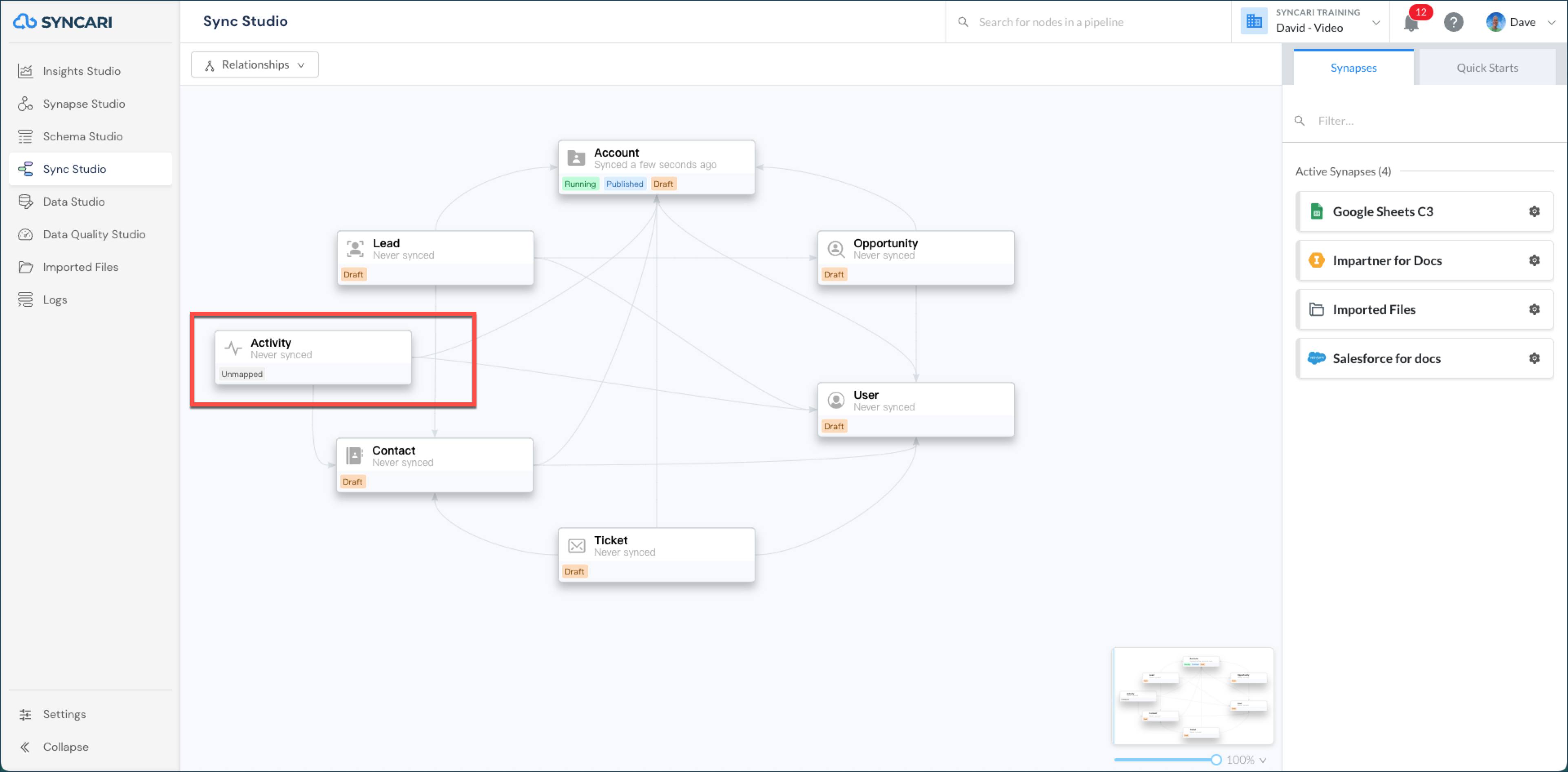Screen dimensions: 1568x772
Task: Select Sync Studio in sidebar
Action: [91, 169]
